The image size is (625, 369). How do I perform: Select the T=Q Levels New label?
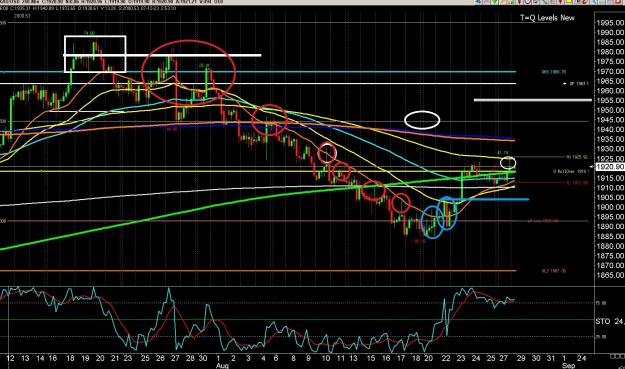point(547,18)
